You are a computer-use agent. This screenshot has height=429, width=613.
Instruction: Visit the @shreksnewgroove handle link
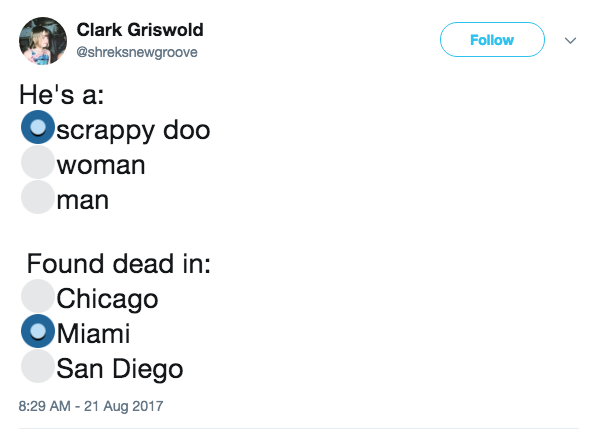(x=137, y=52)
